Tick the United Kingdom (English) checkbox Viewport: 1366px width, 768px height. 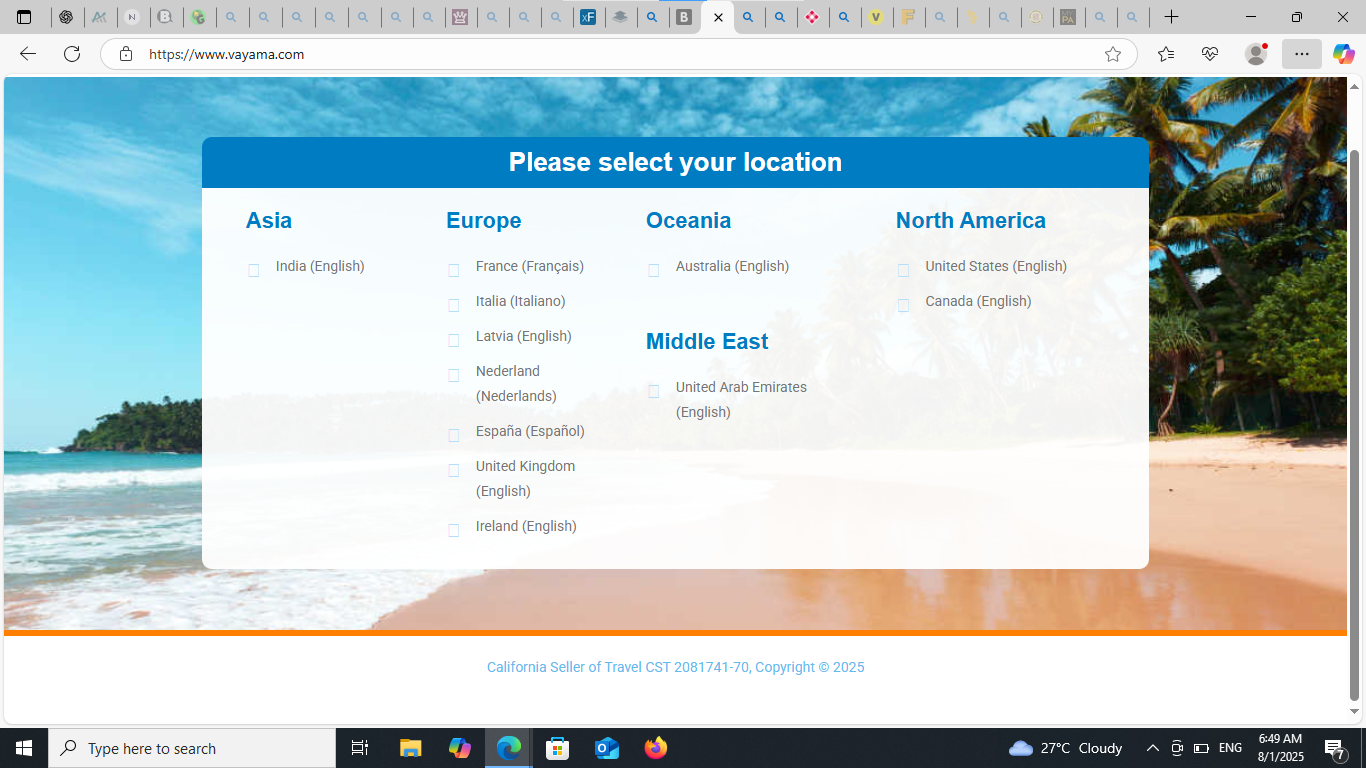[x=453, y=470]
